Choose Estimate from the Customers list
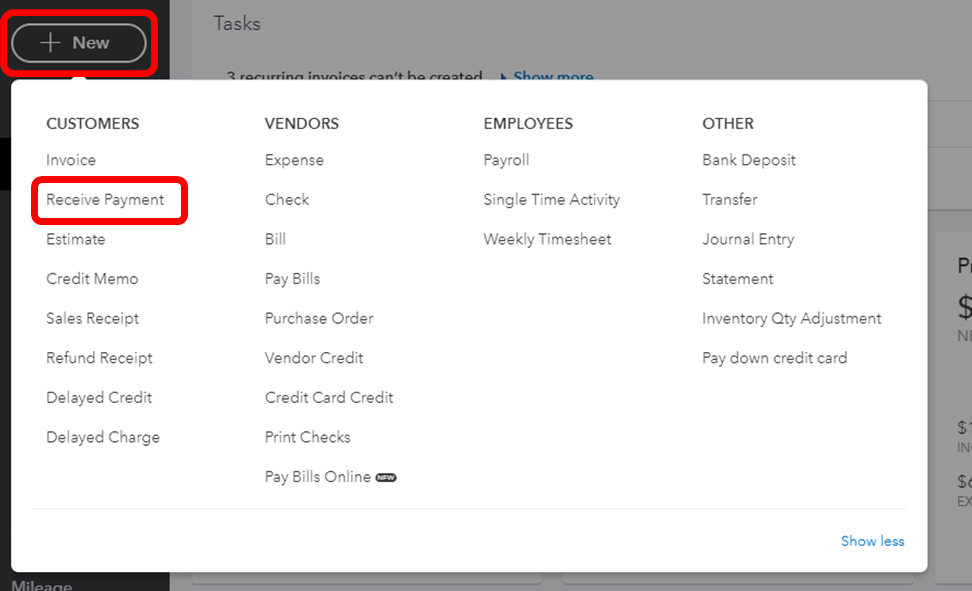Viewport: 972px width, 591px height. pos(76,239)
